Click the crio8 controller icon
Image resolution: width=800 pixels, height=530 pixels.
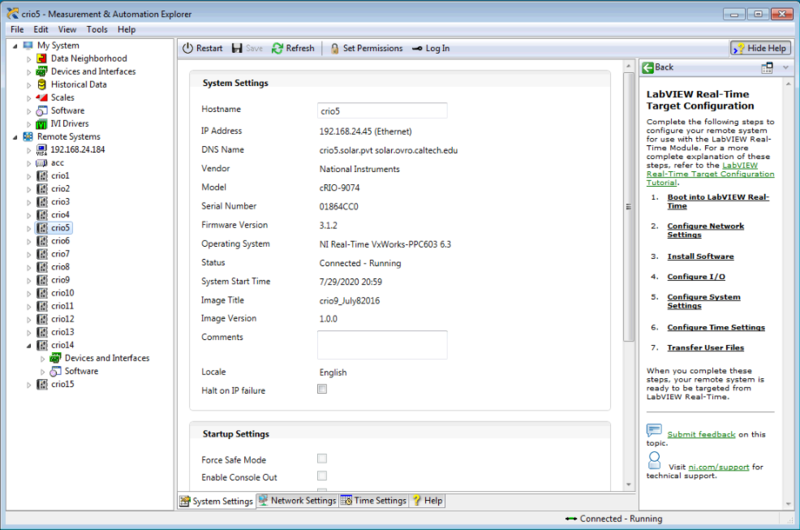click(x=42, y=267)
